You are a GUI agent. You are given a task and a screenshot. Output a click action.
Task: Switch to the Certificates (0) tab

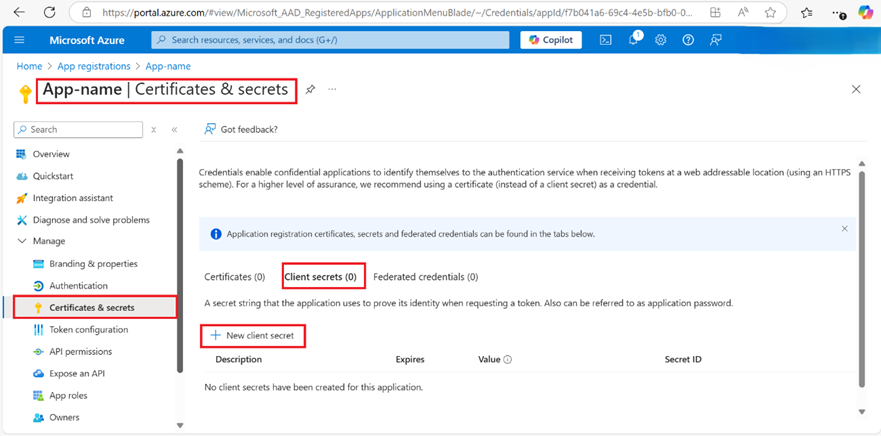[x=234, y=276]
